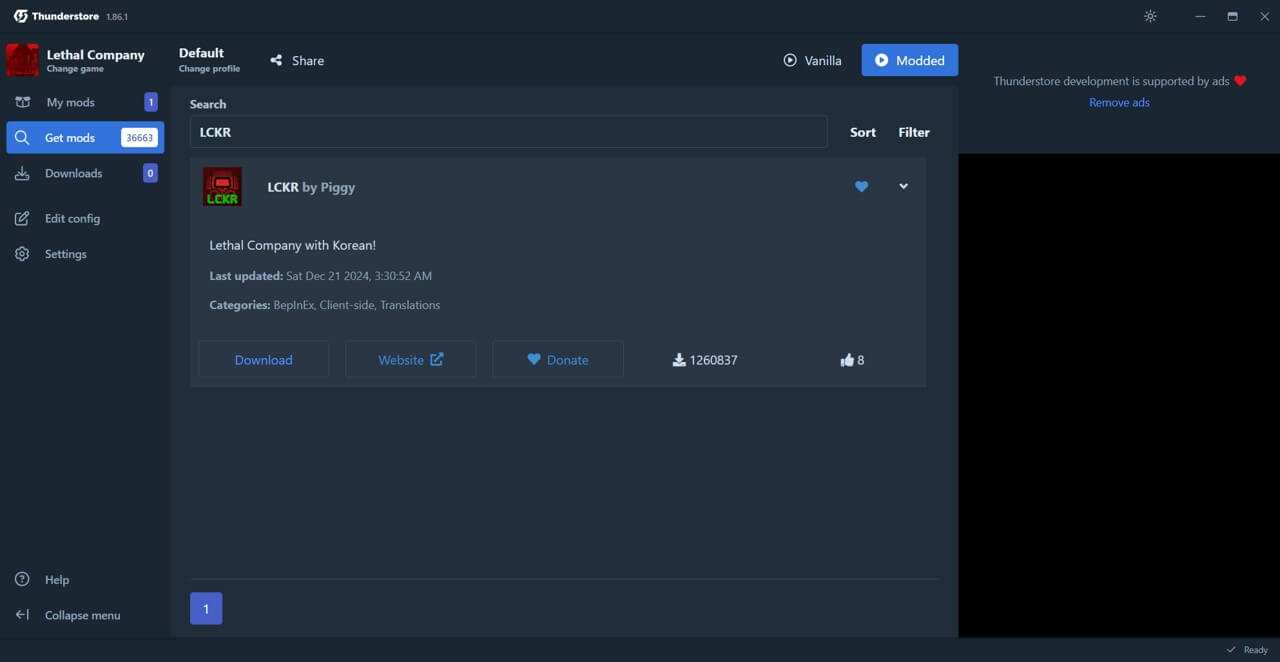1280x662 pixels.
Task: Click the play icon in Vanilla button
Action: tap(790, 60)
